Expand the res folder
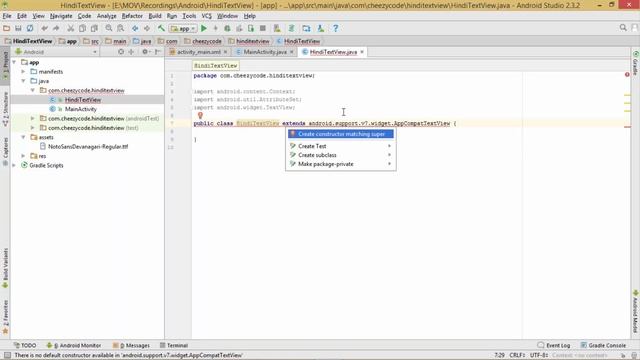The width and height of the screenshot is (640, 360). 23,156
